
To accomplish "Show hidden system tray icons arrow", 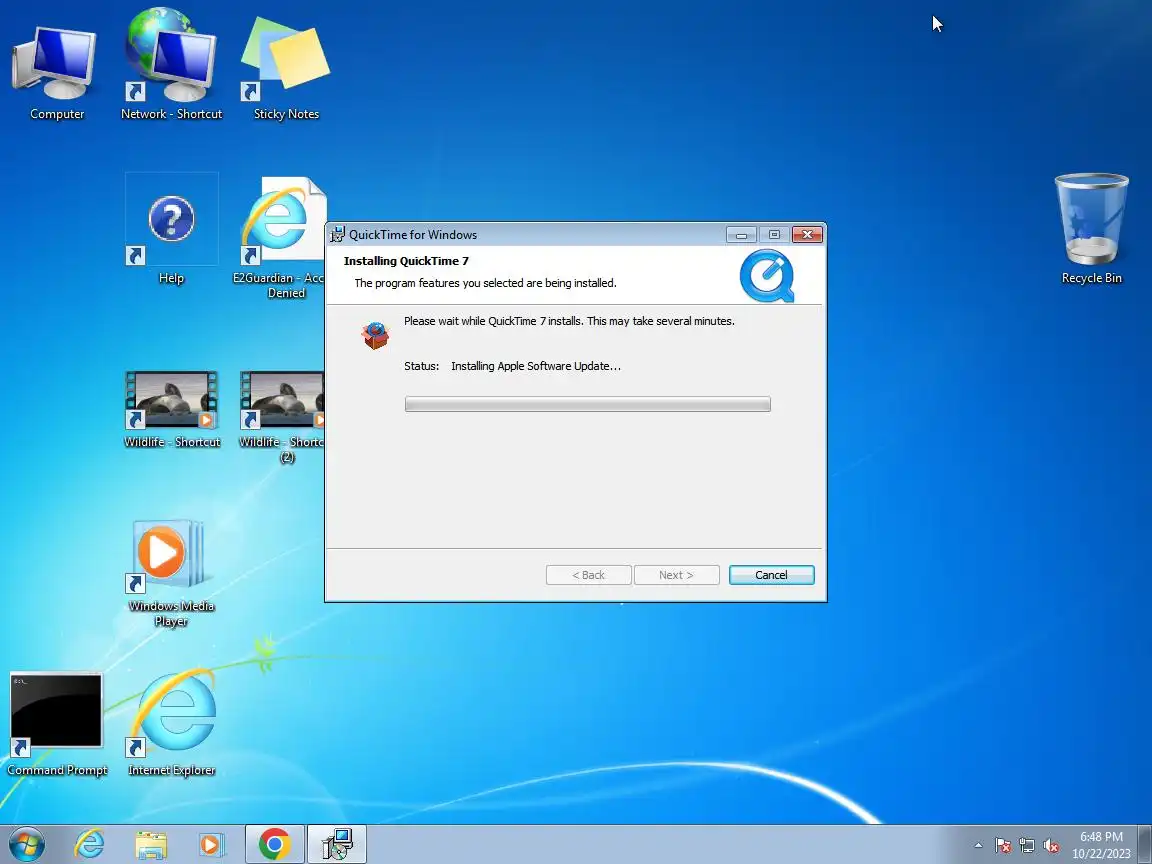I will point(978,846).
